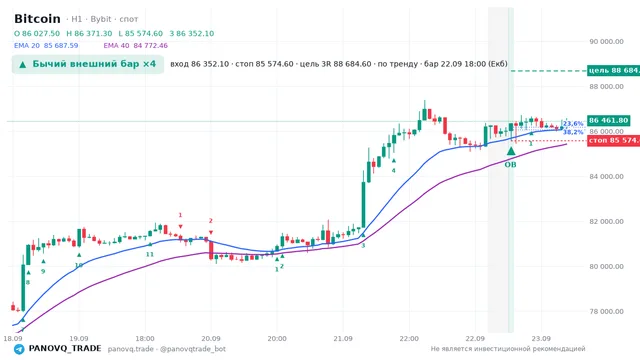Screen dimensions: 640x360
Task: Click the 18.09 date on time axis
Action: [13, 338]
